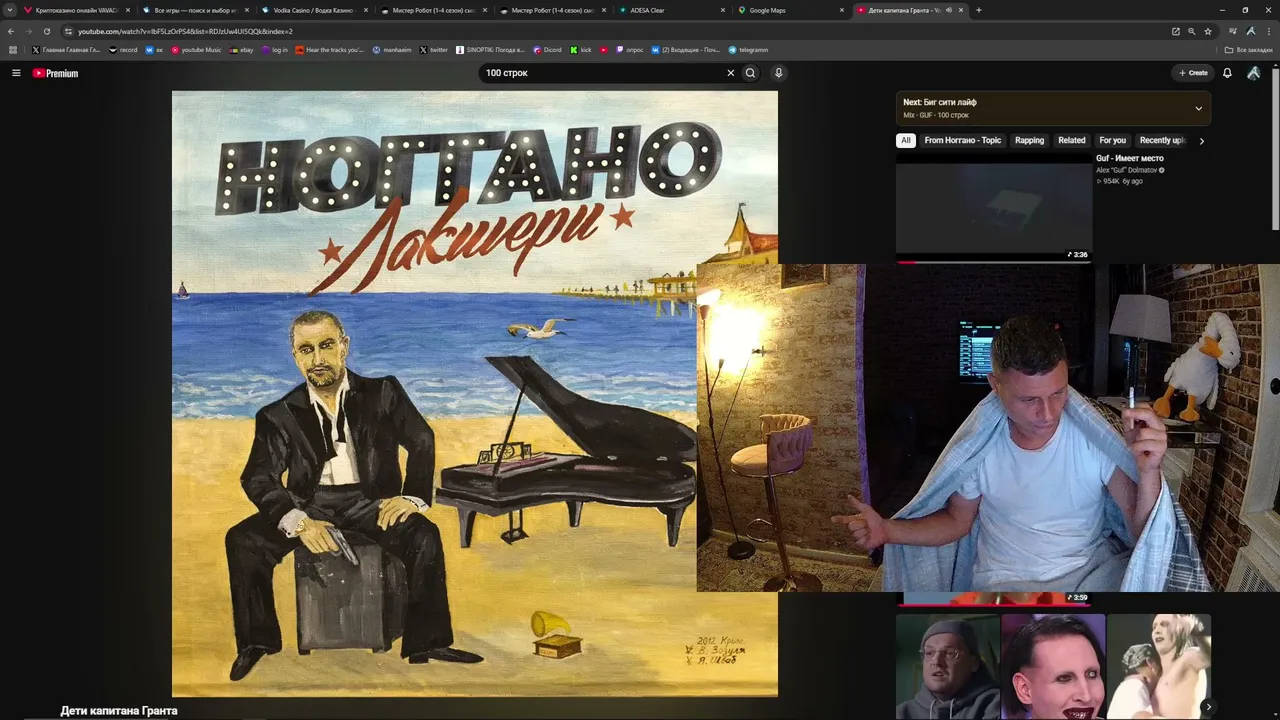Open the All bookmarks folder
Viewport: 1280px width, 720px height.
1249,50
